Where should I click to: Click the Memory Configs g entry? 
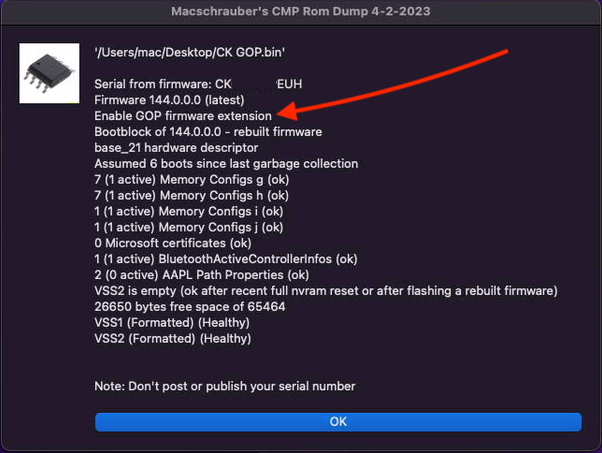click(192, 180)
